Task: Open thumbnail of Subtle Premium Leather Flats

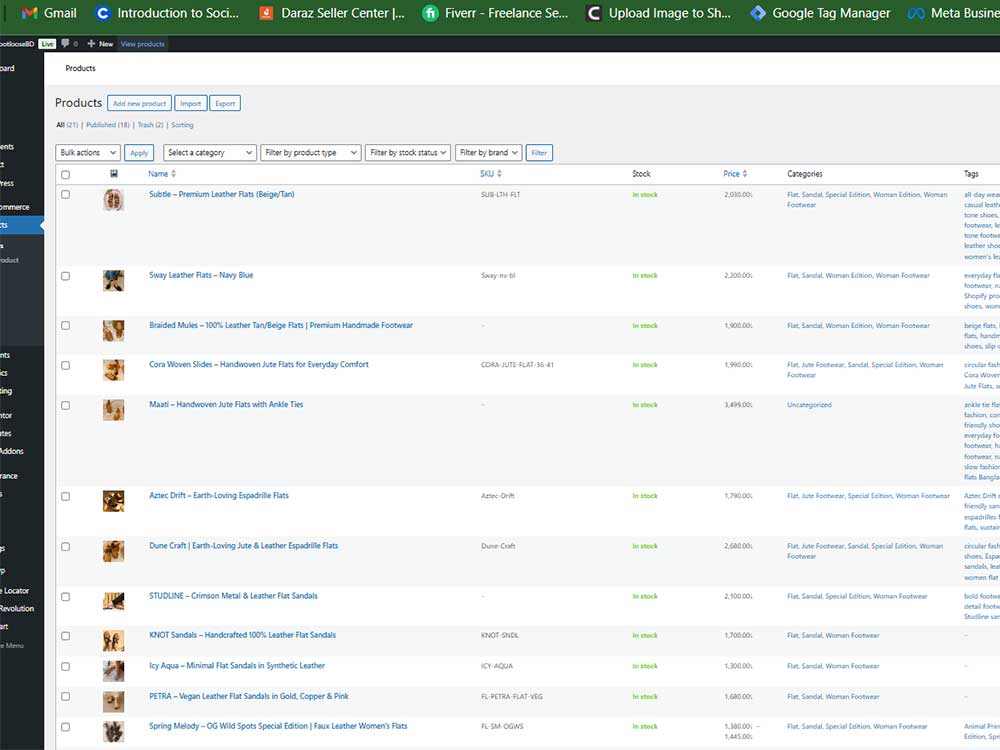Action: 114,200
